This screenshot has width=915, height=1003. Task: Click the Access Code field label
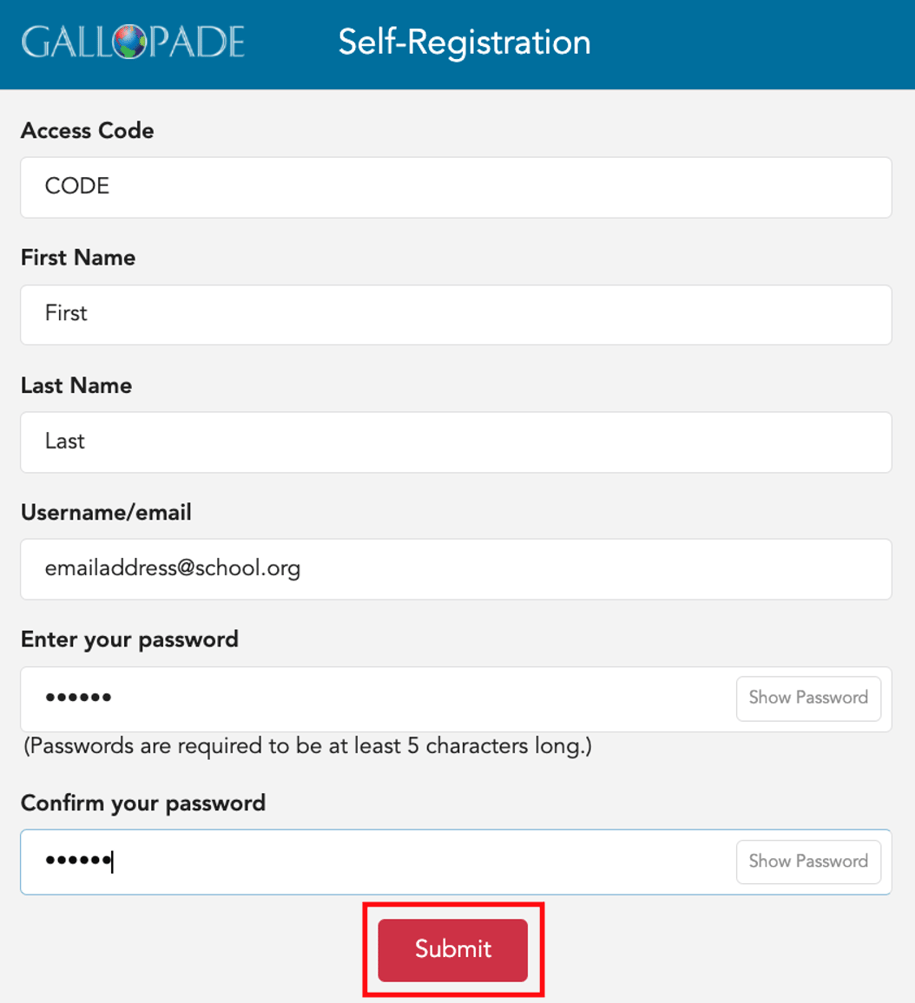pyautogui.click(x=87, y=131)
